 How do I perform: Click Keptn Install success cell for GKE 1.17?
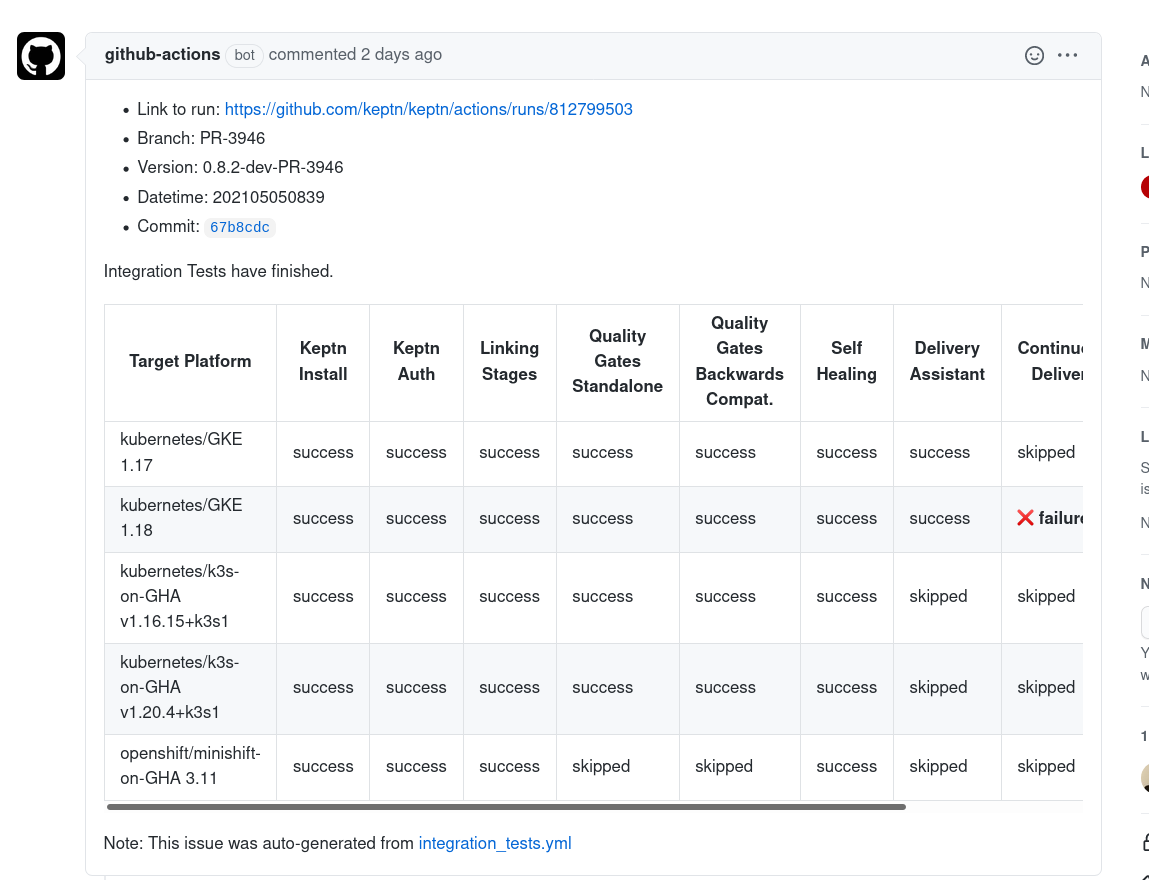323,453
